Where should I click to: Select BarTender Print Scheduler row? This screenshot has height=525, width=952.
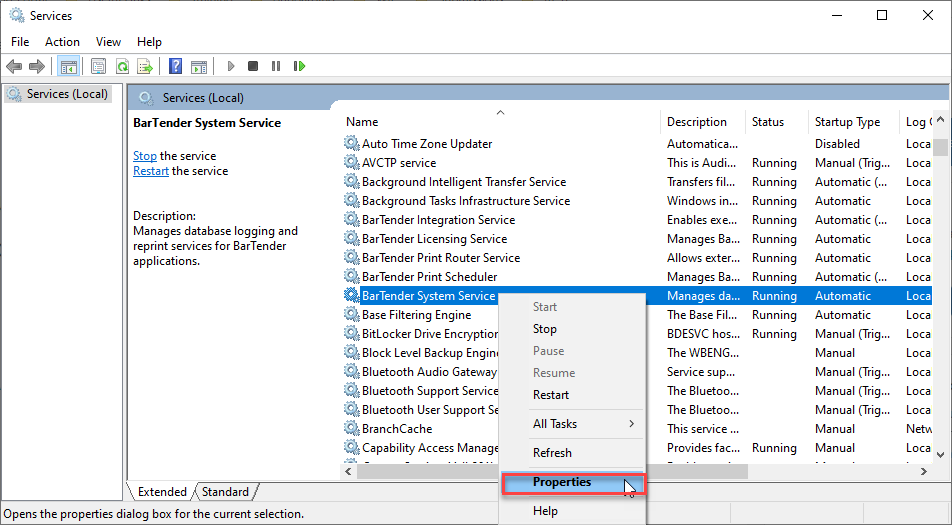636,276
